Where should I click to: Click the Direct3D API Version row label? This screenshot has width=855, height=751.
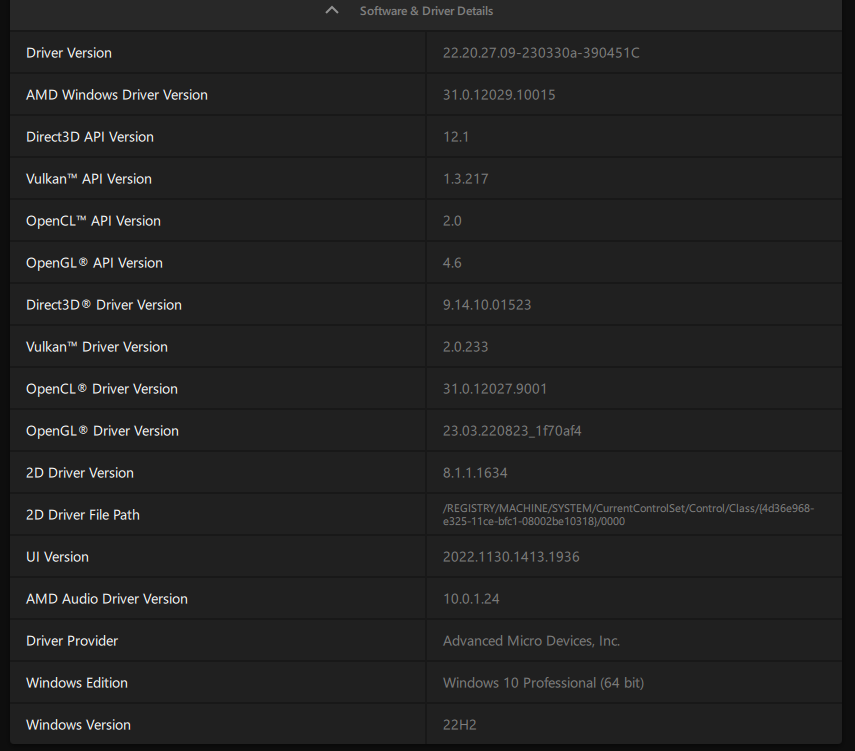pyautogui.click(x=90, y=137)
